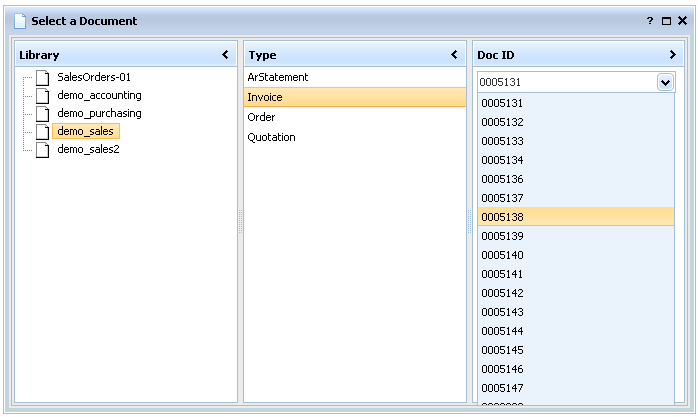Viewport: 698px width, 417px height.
Task: Collapse the Type panel
Action: pos(455,55)
